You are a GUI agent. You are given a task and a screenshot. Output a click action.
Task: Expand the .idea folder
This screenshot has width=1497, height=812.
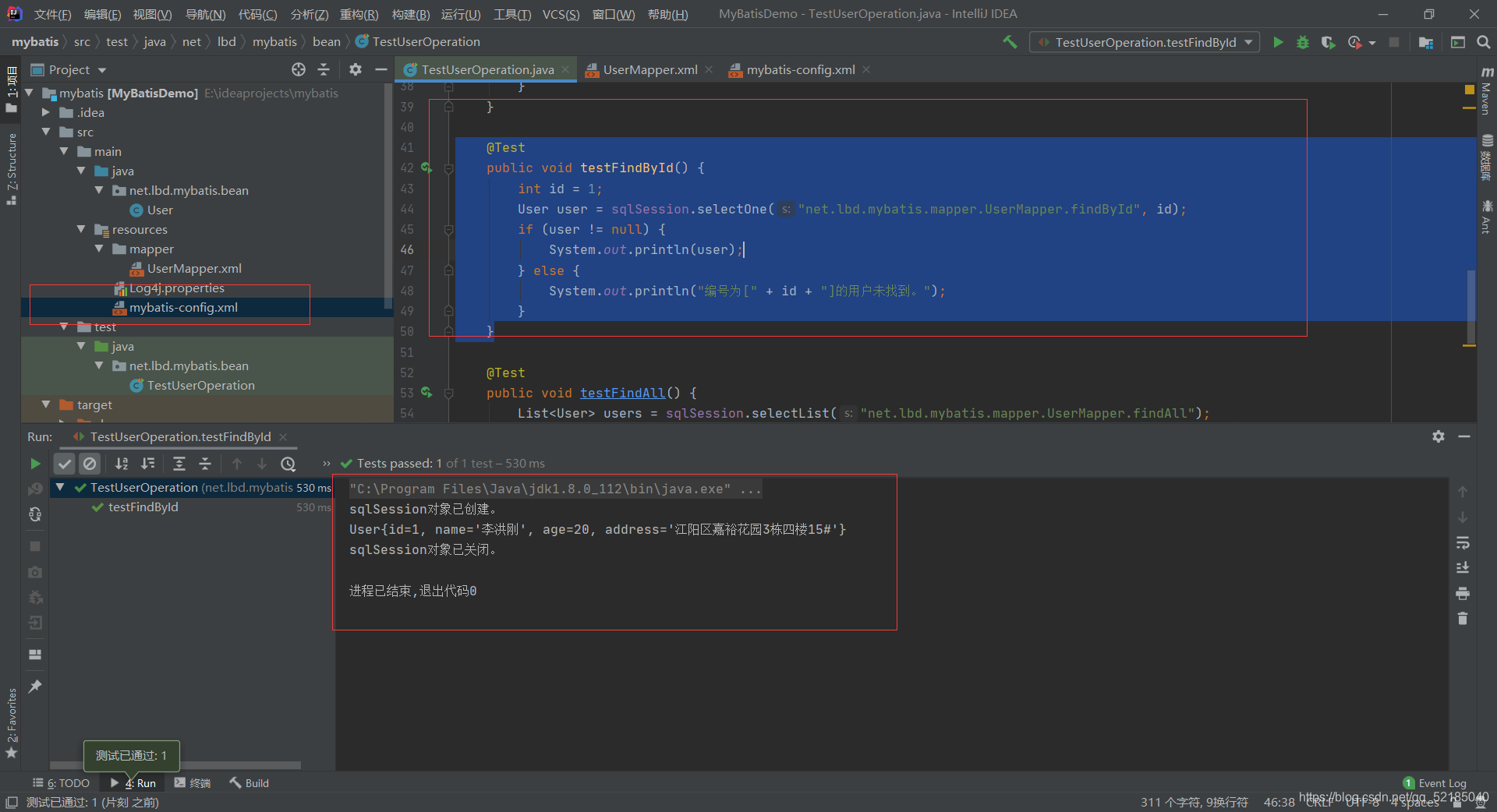47,112
